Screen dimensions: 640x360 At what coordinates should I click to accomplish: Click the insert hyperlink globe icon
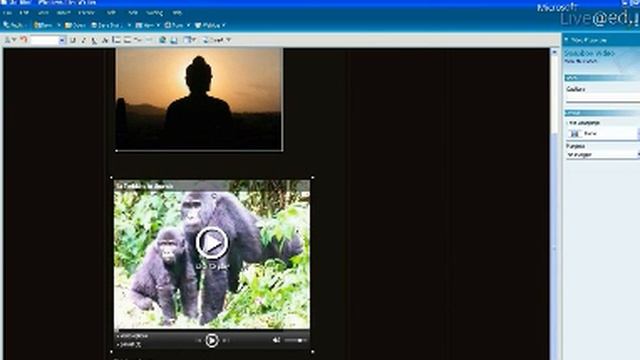(x=162, y=40)
